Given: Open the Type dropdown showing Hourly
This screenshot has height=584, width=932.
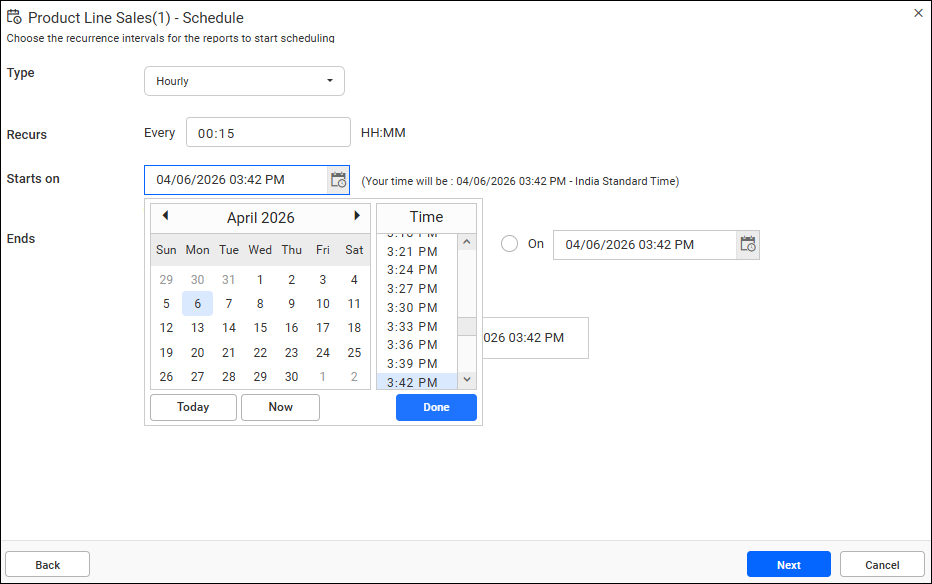Looking at the screenshot, I should point(244,81).
